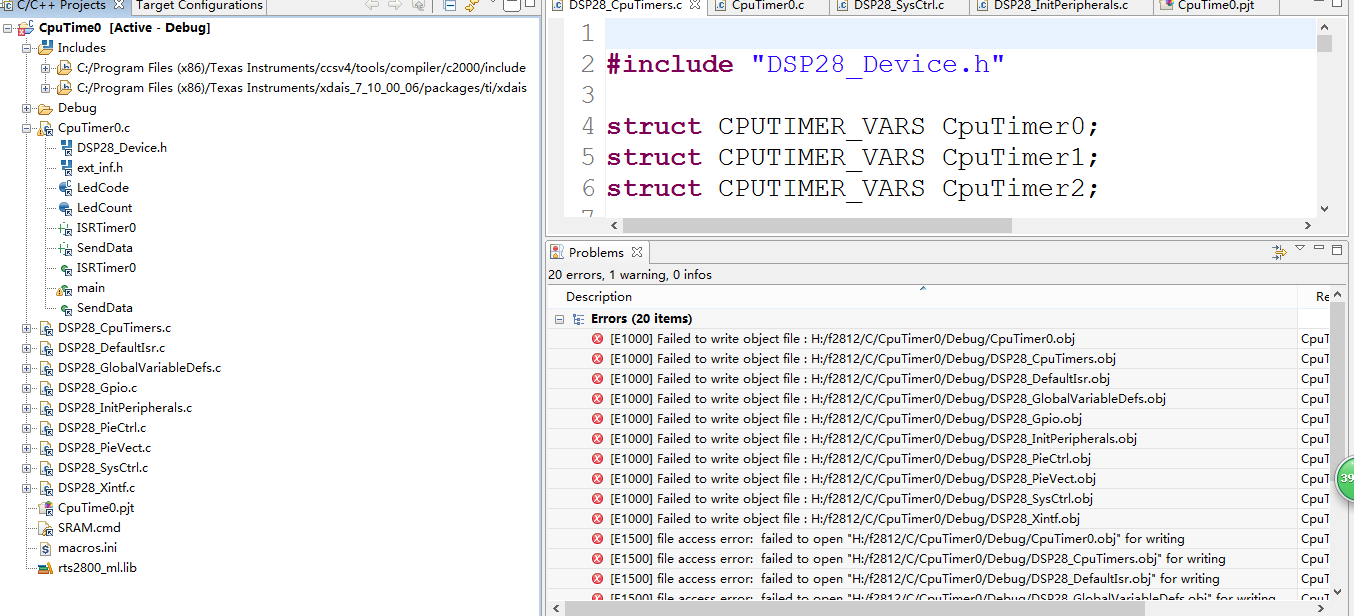Click the DSP28_Gpio.c file icon
The height and width of the screenshot is (616, 1354).
(46, 388)
